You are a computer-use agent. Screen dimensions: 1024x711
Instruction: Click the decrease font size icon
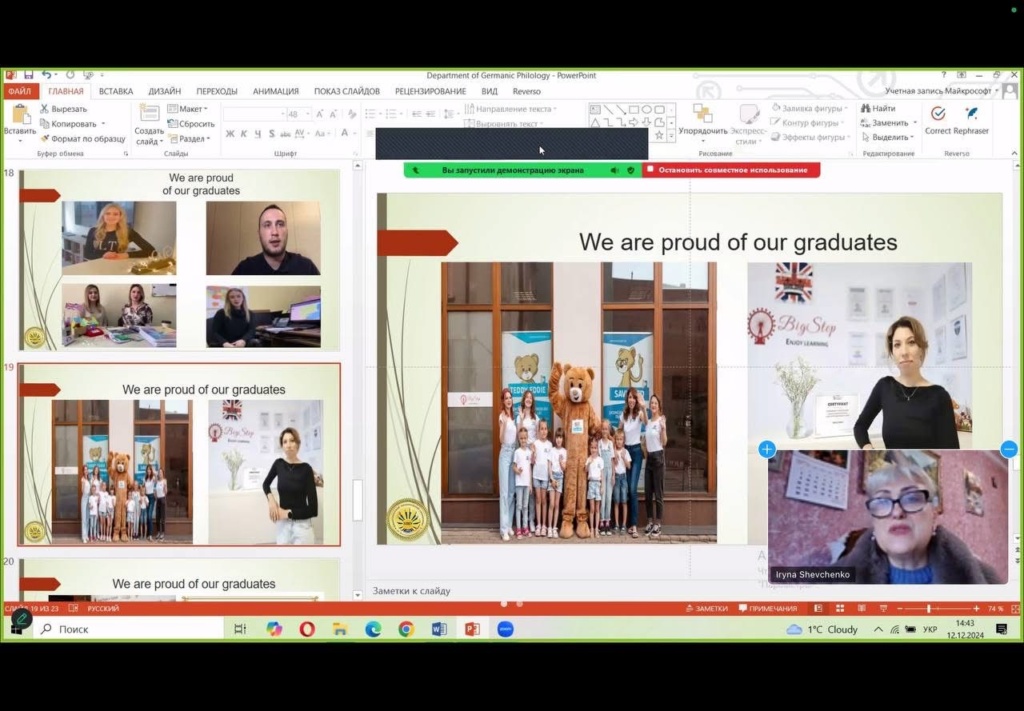click(332, 114)
